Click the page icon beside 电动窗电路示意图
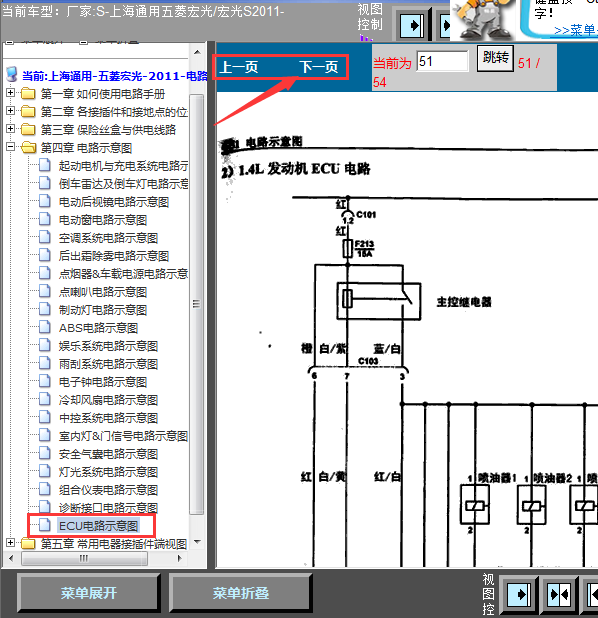This screenshot has width=598, height=618. pos(45,219)
